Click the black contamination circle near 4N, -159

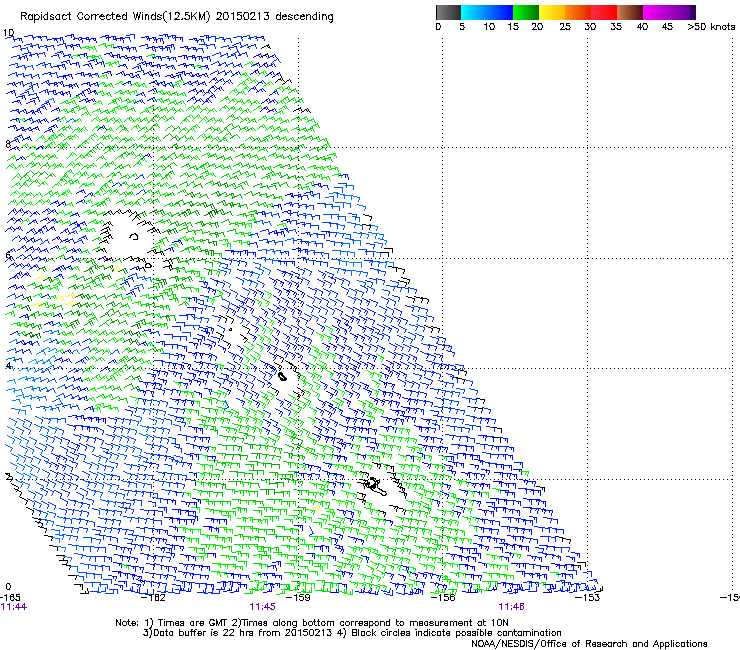(282, 376)
